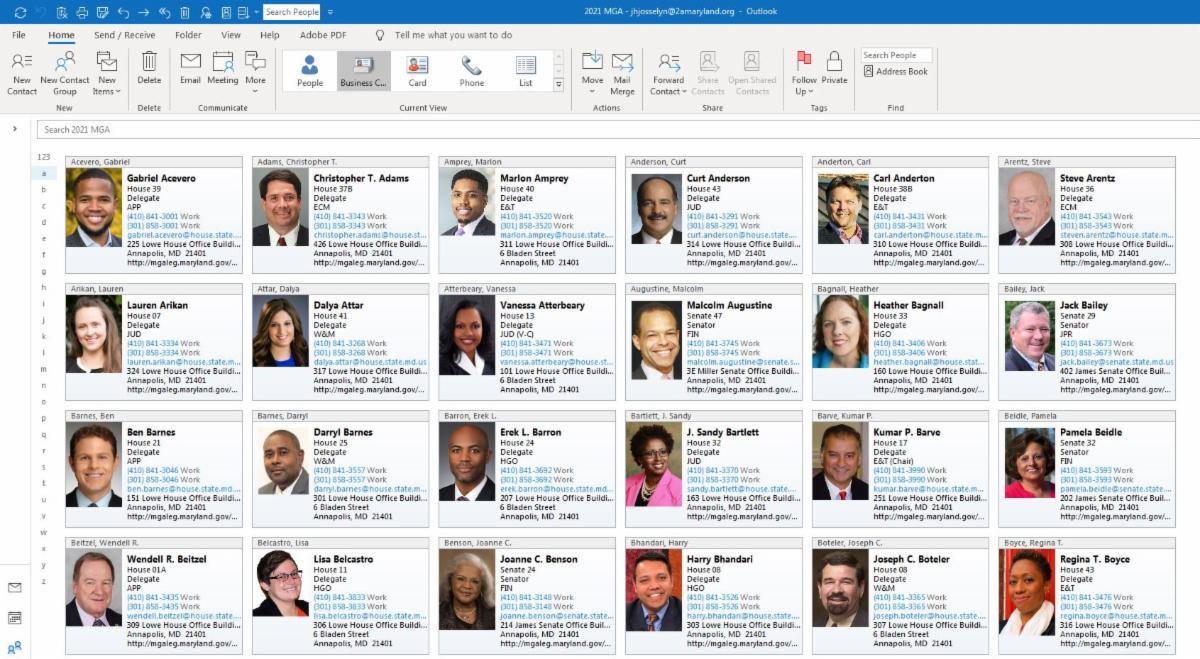This screenshot has width=1200, height=659.
Task: Jump to contacts starting with letter m
Action: (43, 370)
